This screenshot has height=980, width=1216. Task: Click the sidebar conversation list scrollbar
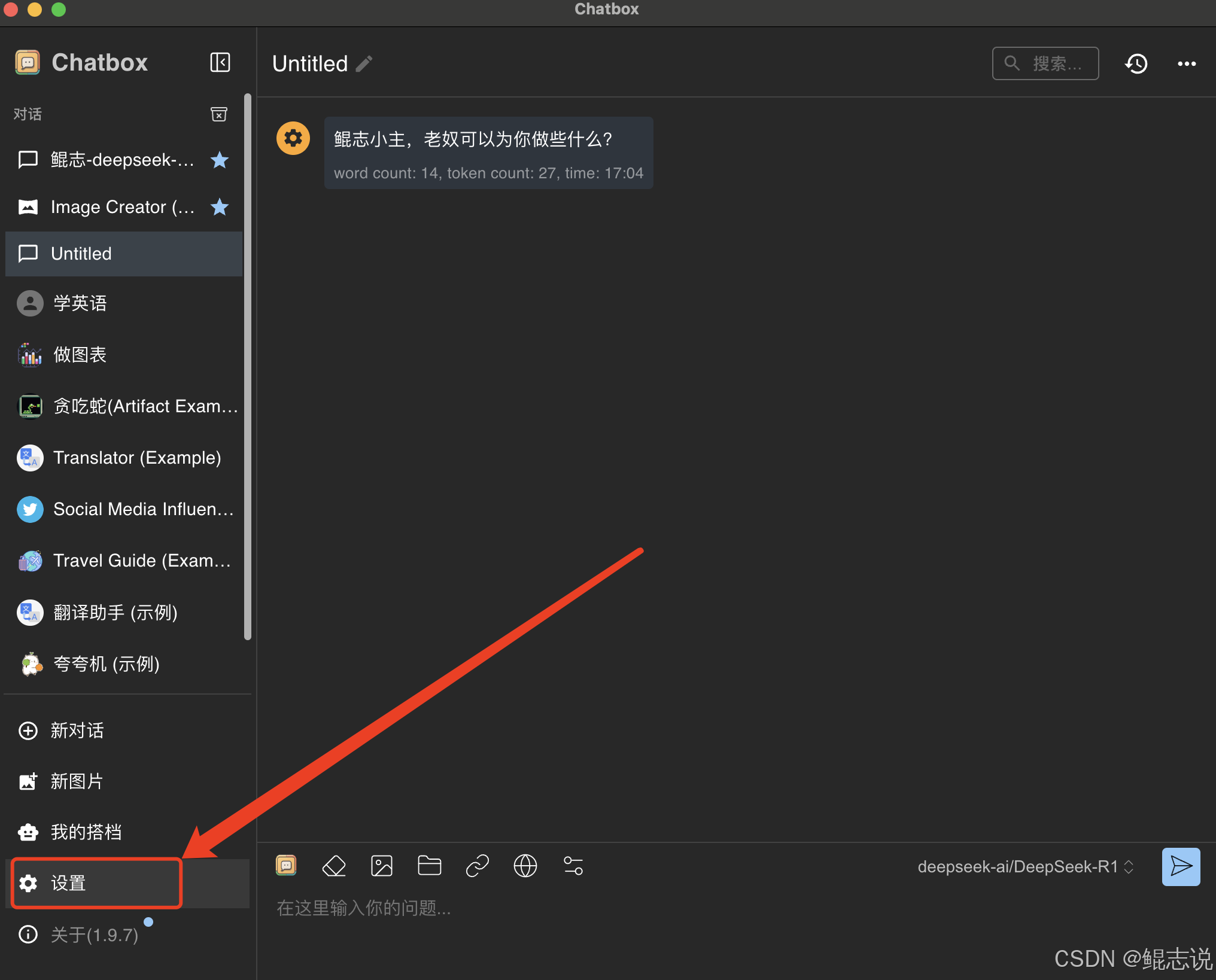pyautogui.click(x=247, y=366)
